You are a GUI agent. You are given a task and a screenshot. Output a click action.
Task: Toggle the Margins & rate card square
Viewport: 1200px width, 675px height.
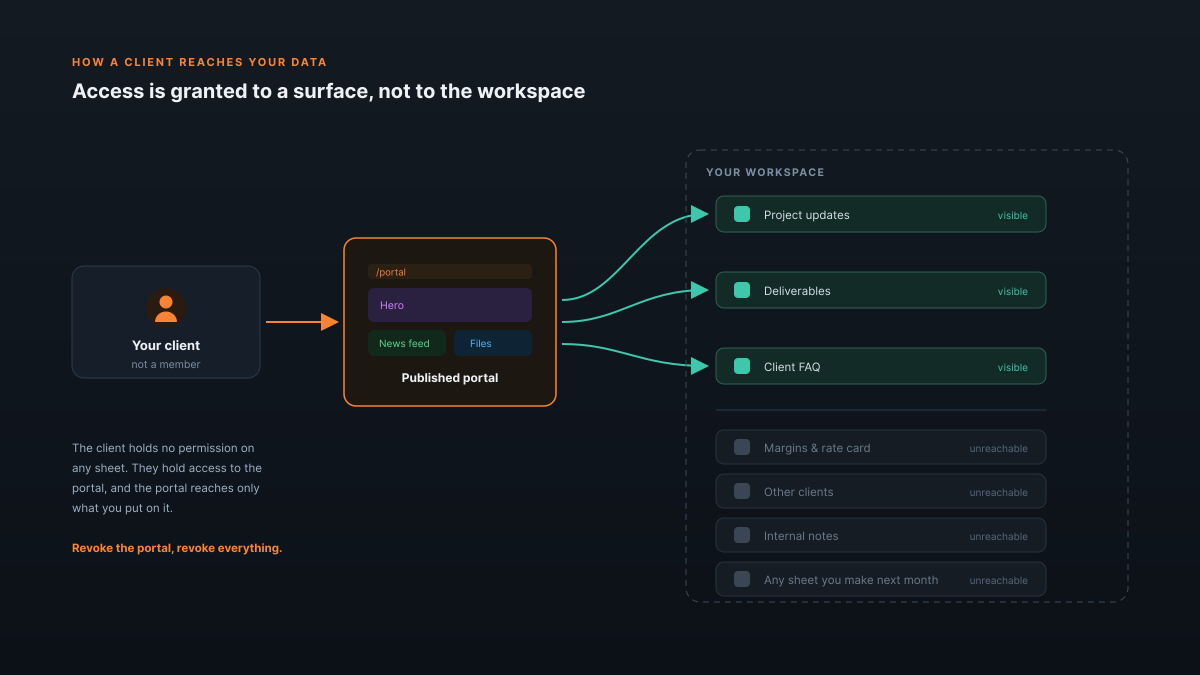[x=742, y=447]
